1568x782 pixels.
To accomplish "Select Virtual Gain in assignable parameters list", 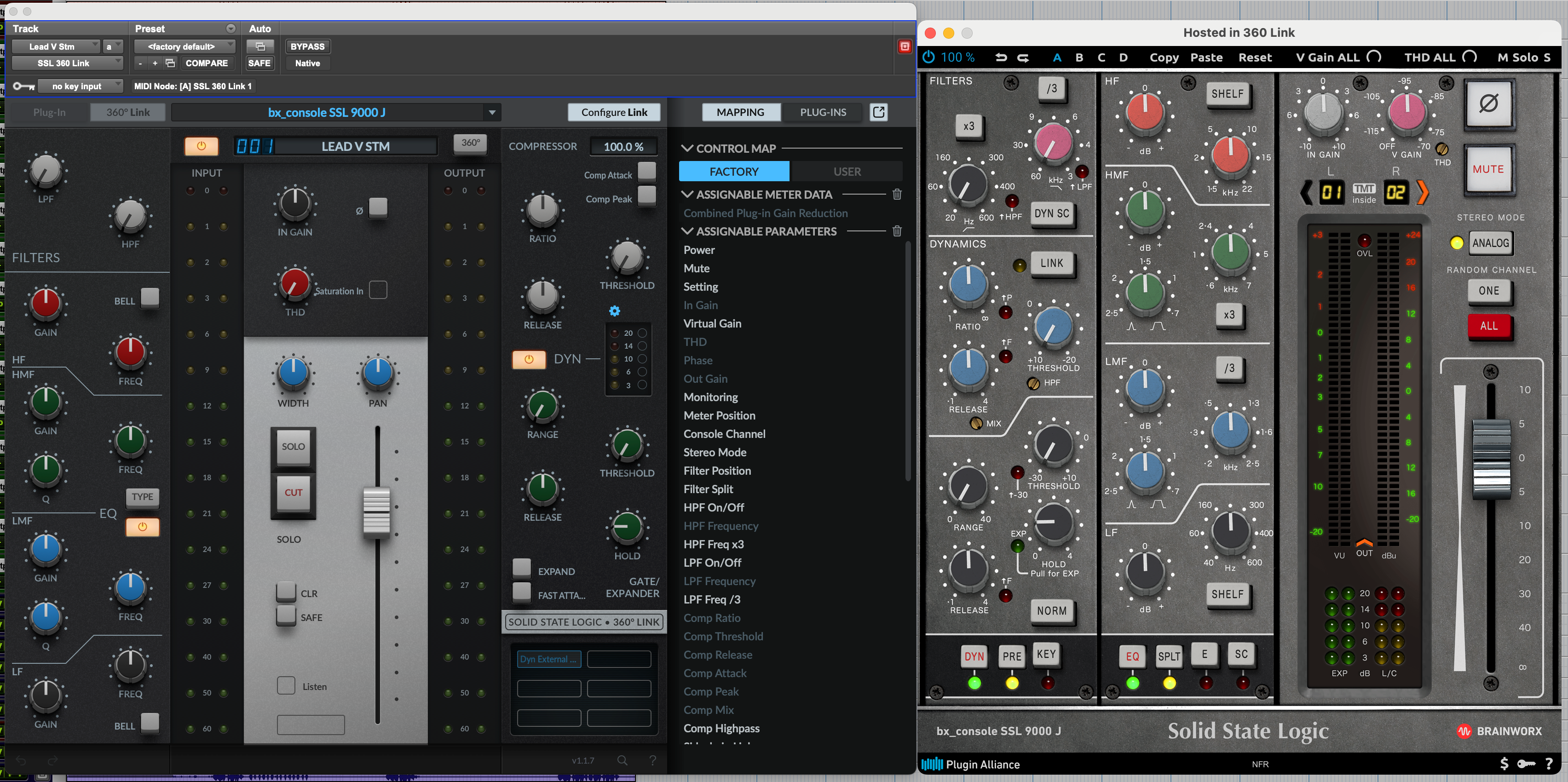I will [712, 323].
